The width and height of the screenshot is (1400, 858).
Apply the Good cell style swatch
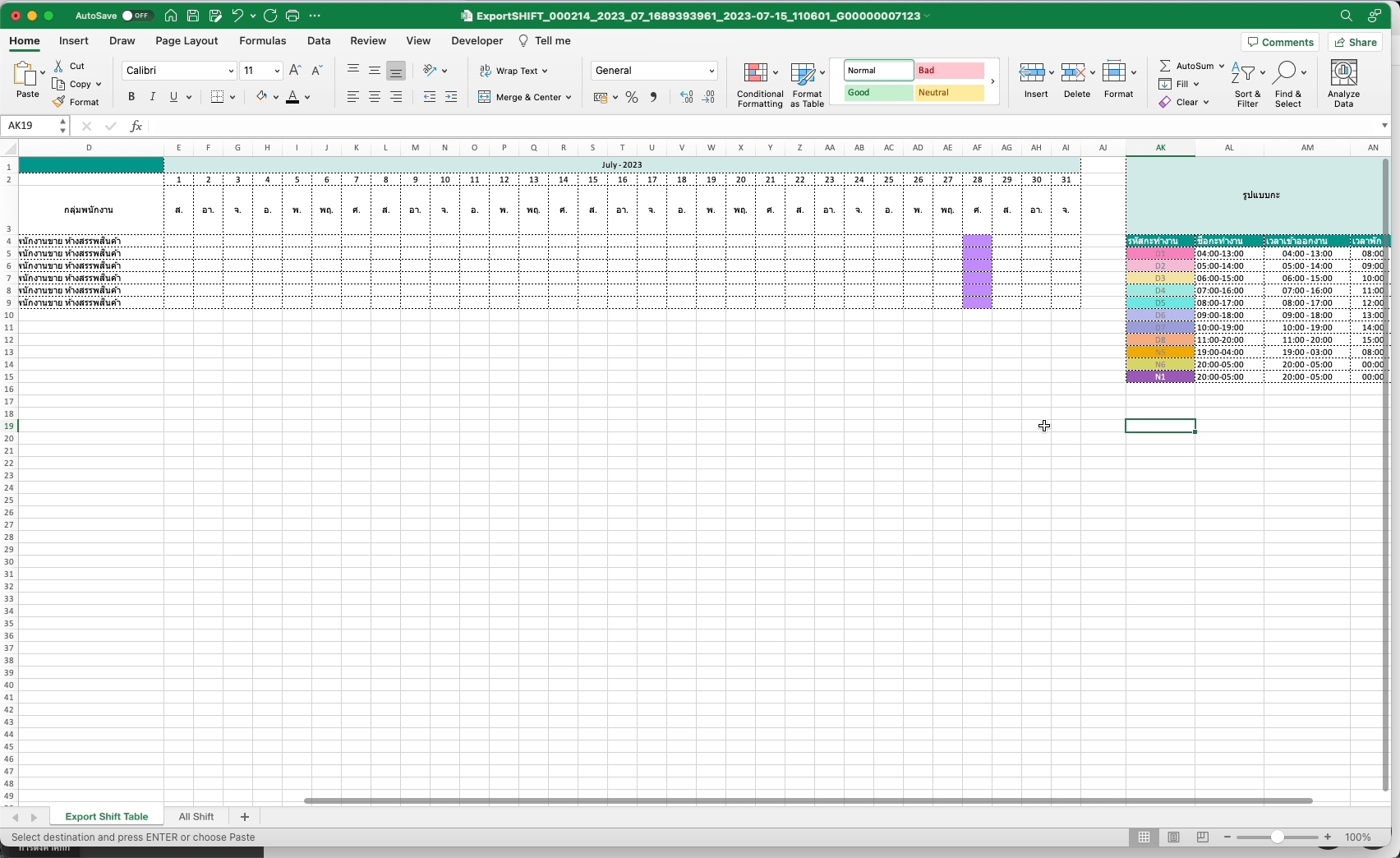pyautogui.click(x=877, y=94)
